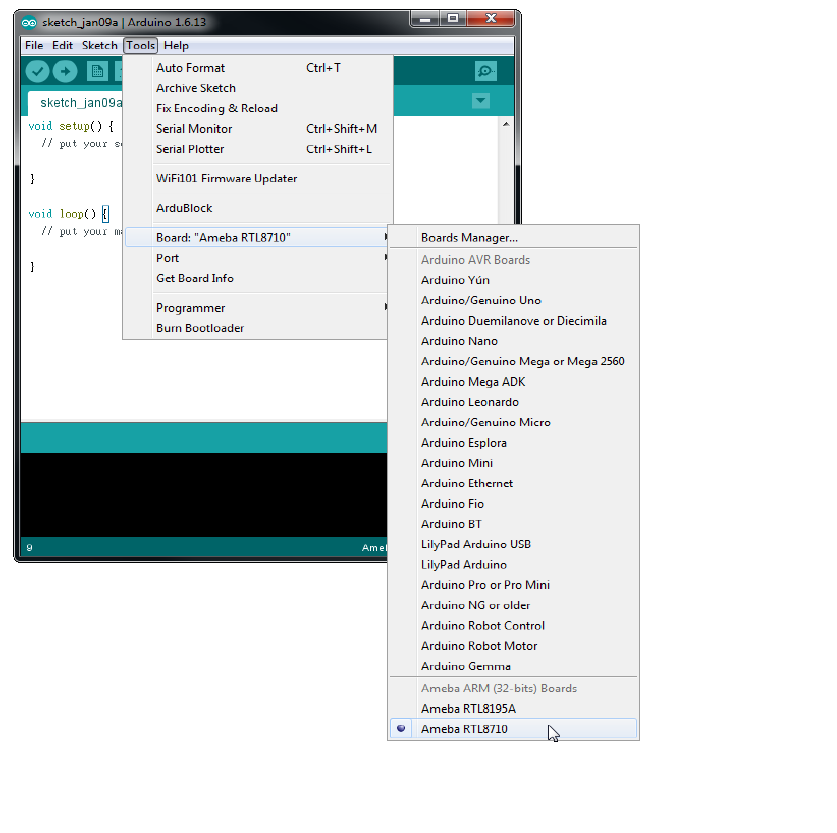Click the Verify checkmark toolbar icon
This screenshot has width=837, height=833.
[37, 71]
